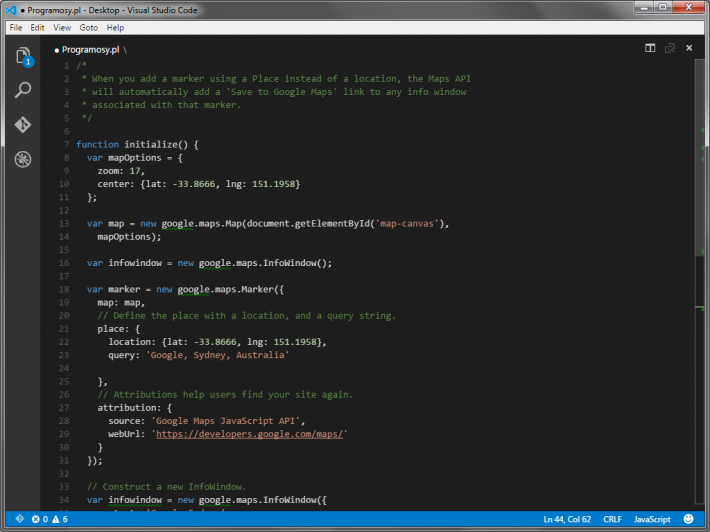Viewport: 710px width, 532px height.
Task: Select the Programosy.pl editor tab title
Action: [x=91, y=50]
